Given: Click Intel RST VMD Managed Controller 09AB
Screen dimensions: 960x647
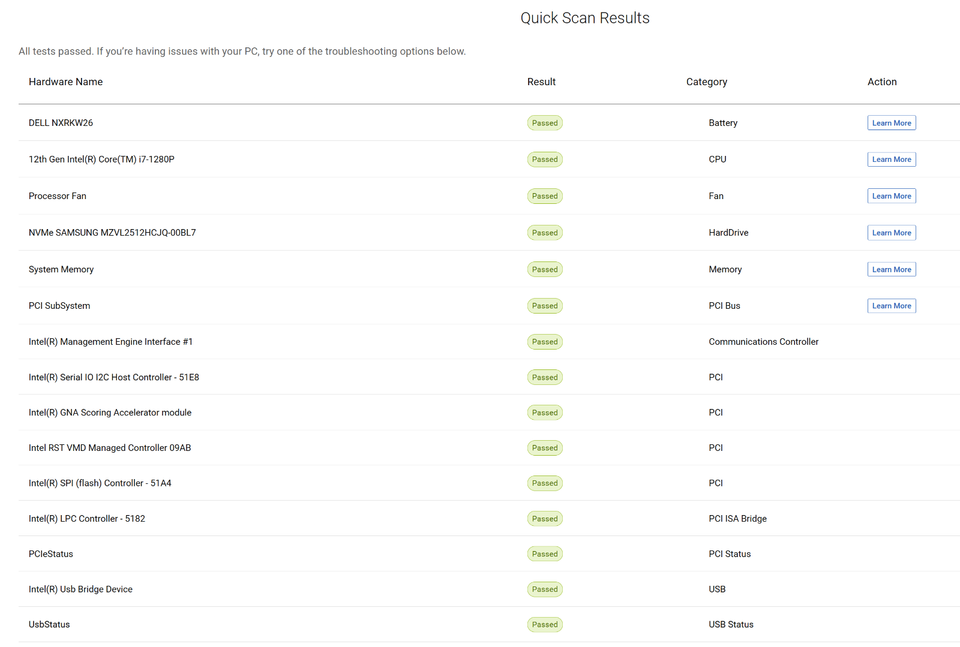Looking at the screenshot, I should (110, 448).
